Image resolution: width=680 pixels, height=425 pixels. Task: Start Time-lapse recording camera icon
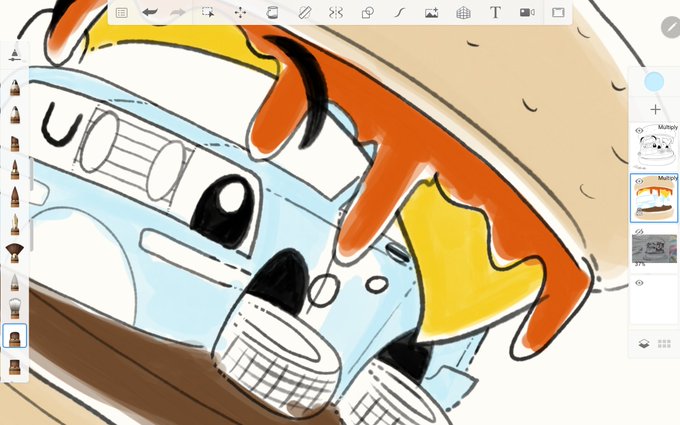coord(527,13)
